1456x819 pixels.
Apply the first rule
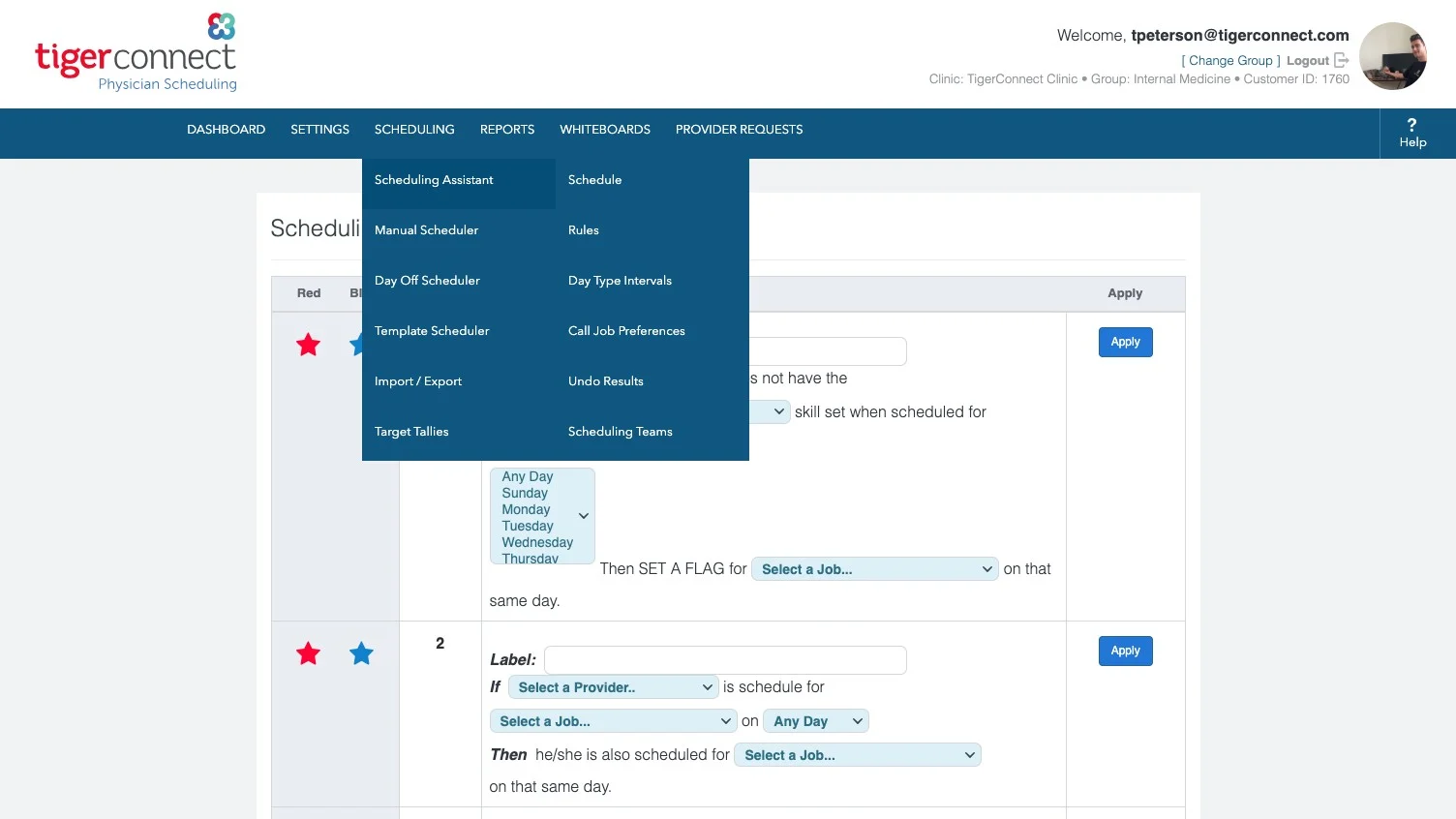[1125, 342]
